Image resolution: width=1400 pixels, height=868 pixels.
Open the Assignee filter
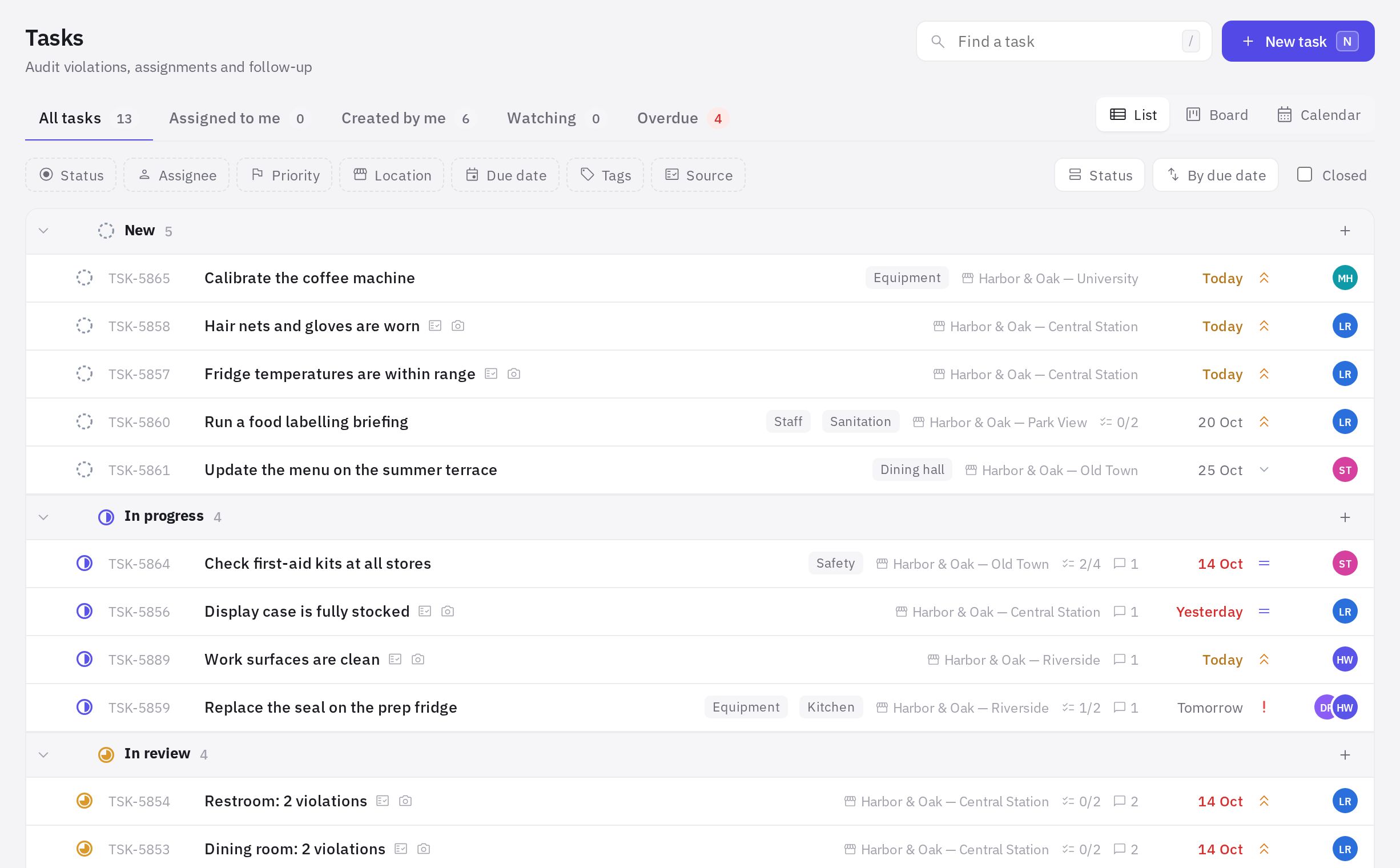coord(176,175)
